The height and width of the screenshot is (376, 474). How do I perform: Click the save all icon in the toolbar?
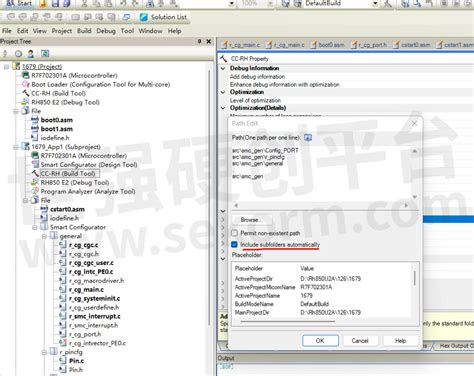pyautogui.click(x=67, y=3)
